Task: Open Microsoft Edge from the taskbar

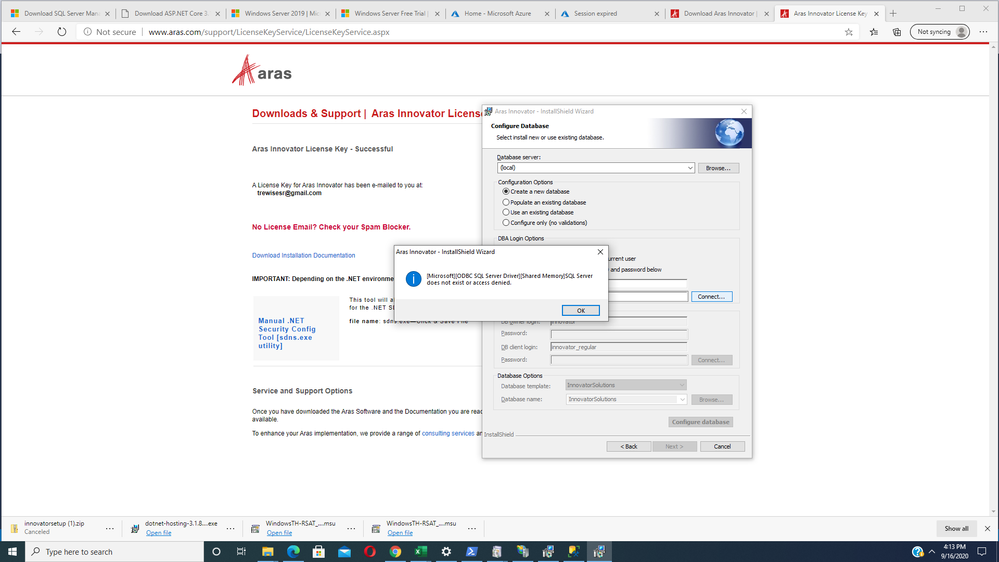Action: click(x=294, y=551)
